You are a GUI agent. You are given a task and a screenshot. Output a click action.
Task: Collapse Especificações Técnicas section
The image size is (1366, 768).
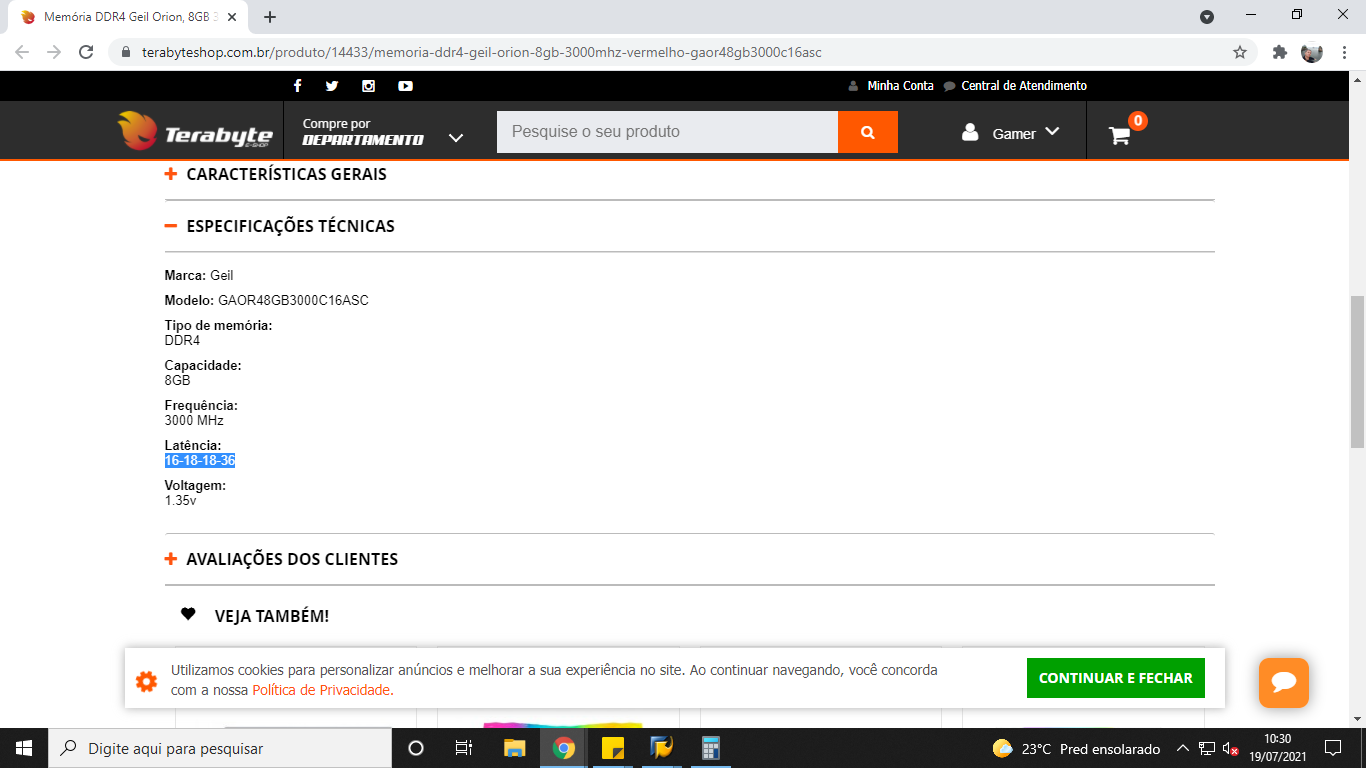pyautogui.click(x=280, y=226)
